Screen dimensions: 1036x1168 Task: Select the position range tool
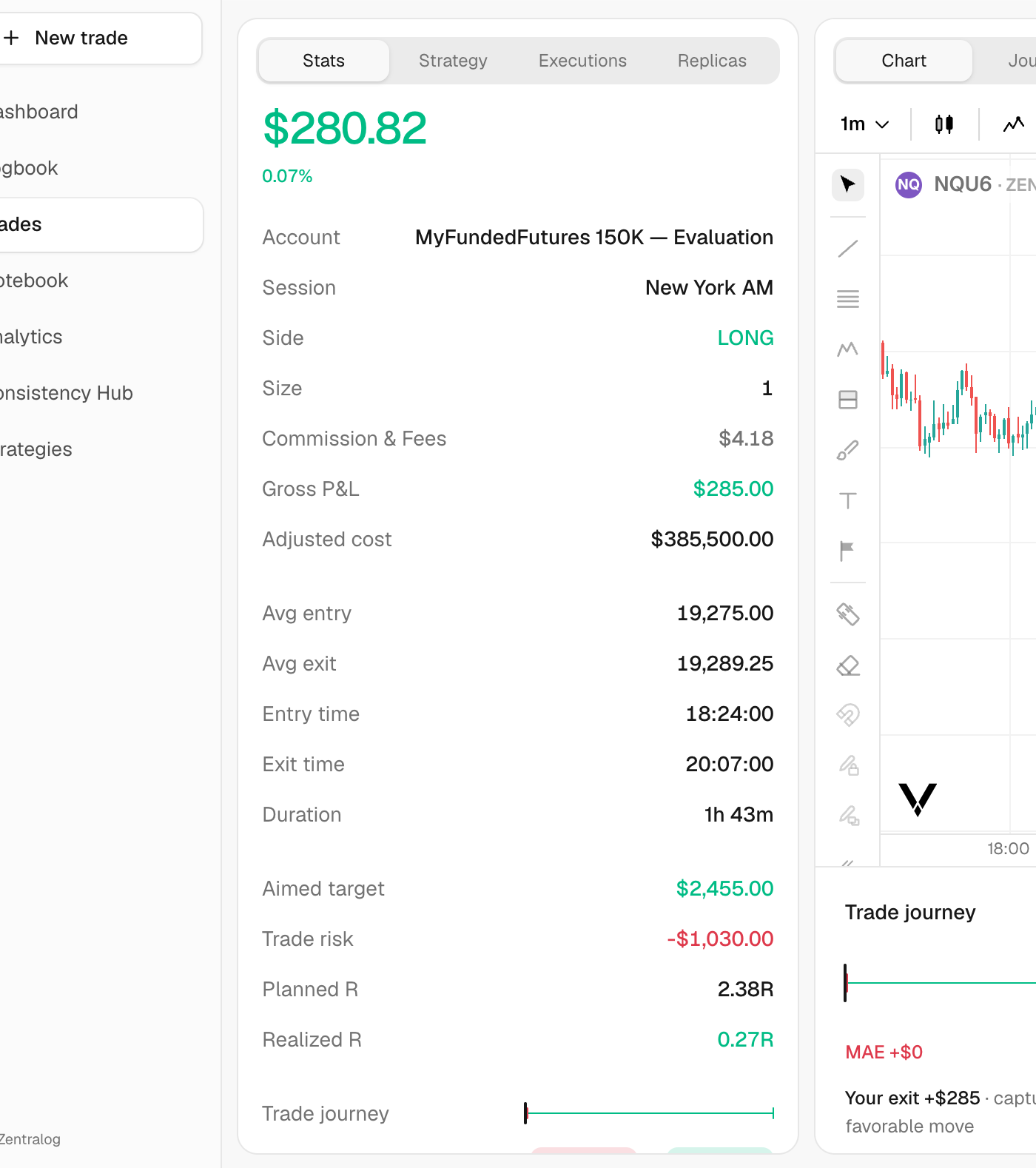coord(848,400)
